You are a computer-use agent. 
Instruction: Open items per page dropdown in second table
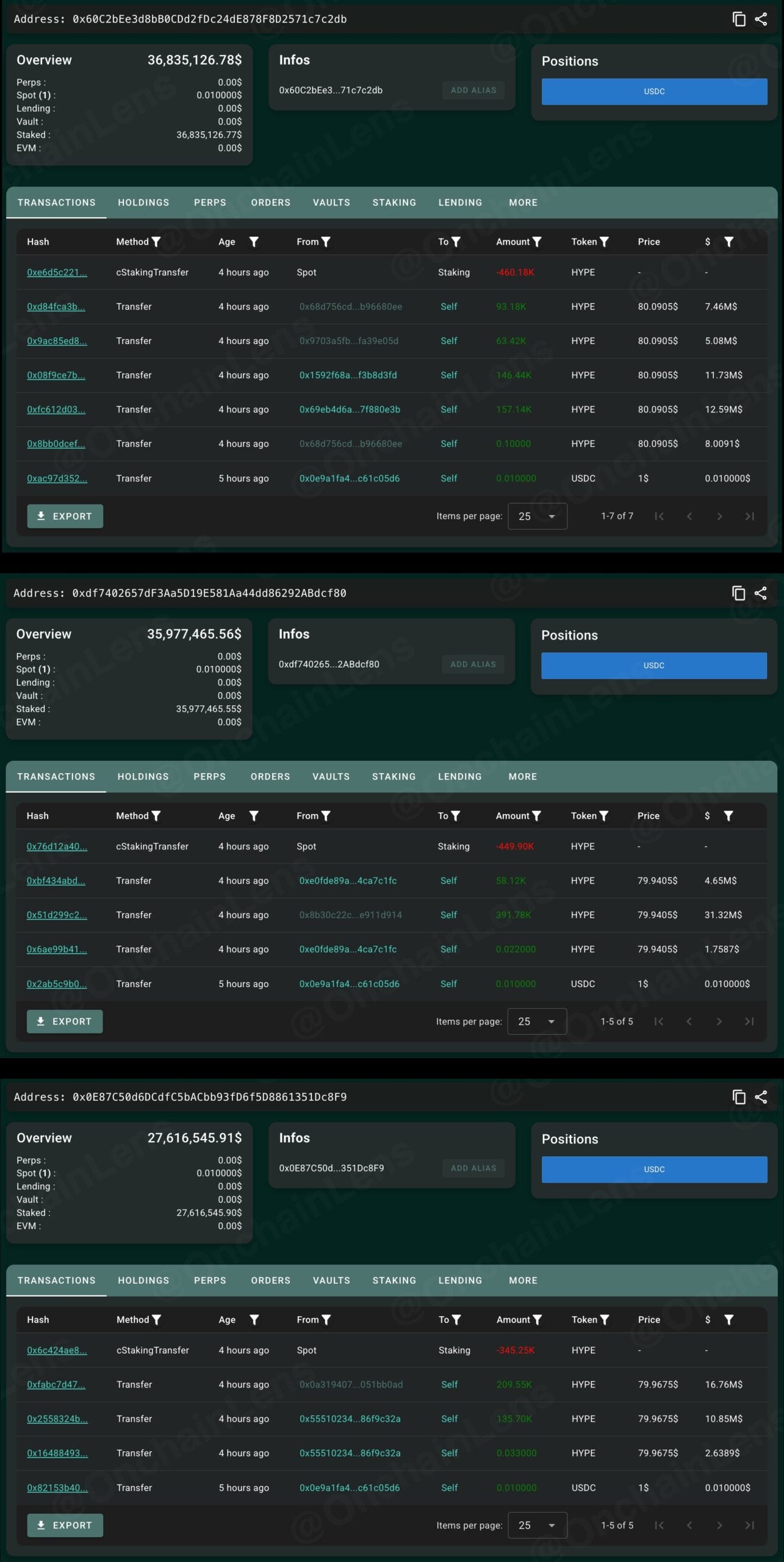537,1021
